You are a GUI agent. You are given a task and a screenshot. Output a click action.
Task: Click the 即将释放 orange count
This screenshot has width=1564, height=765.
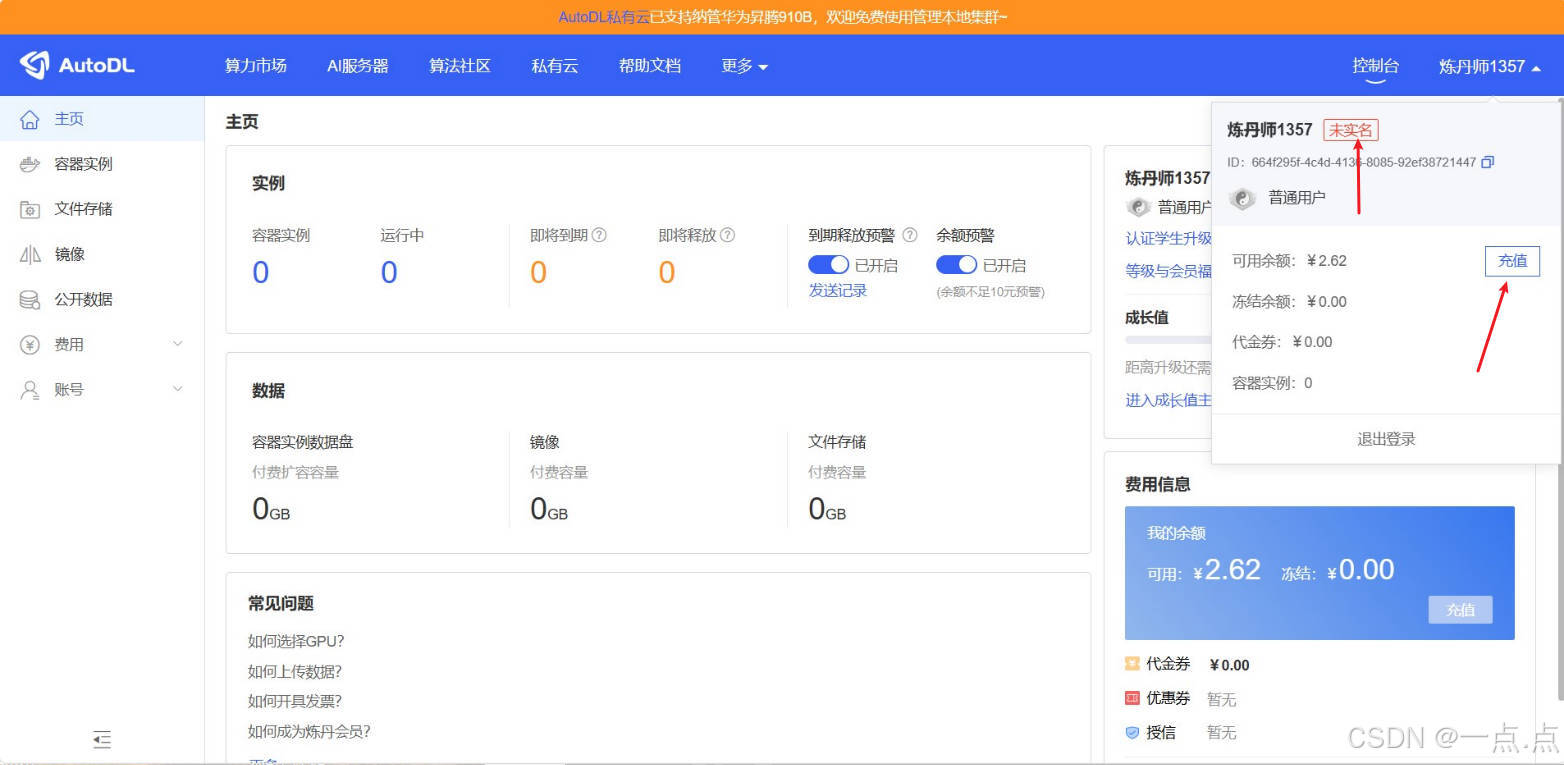point(667,272)
